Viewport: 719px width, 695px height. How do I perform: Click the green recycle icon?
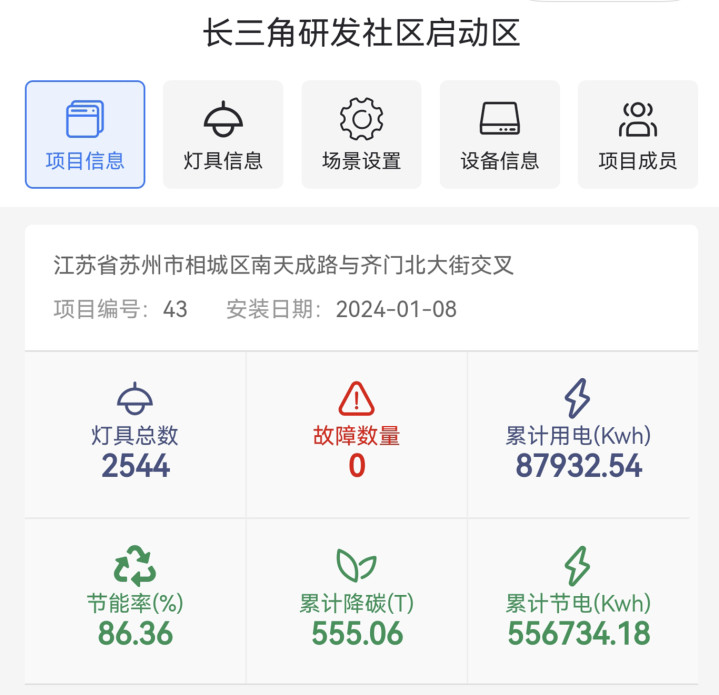click(135, 566)
